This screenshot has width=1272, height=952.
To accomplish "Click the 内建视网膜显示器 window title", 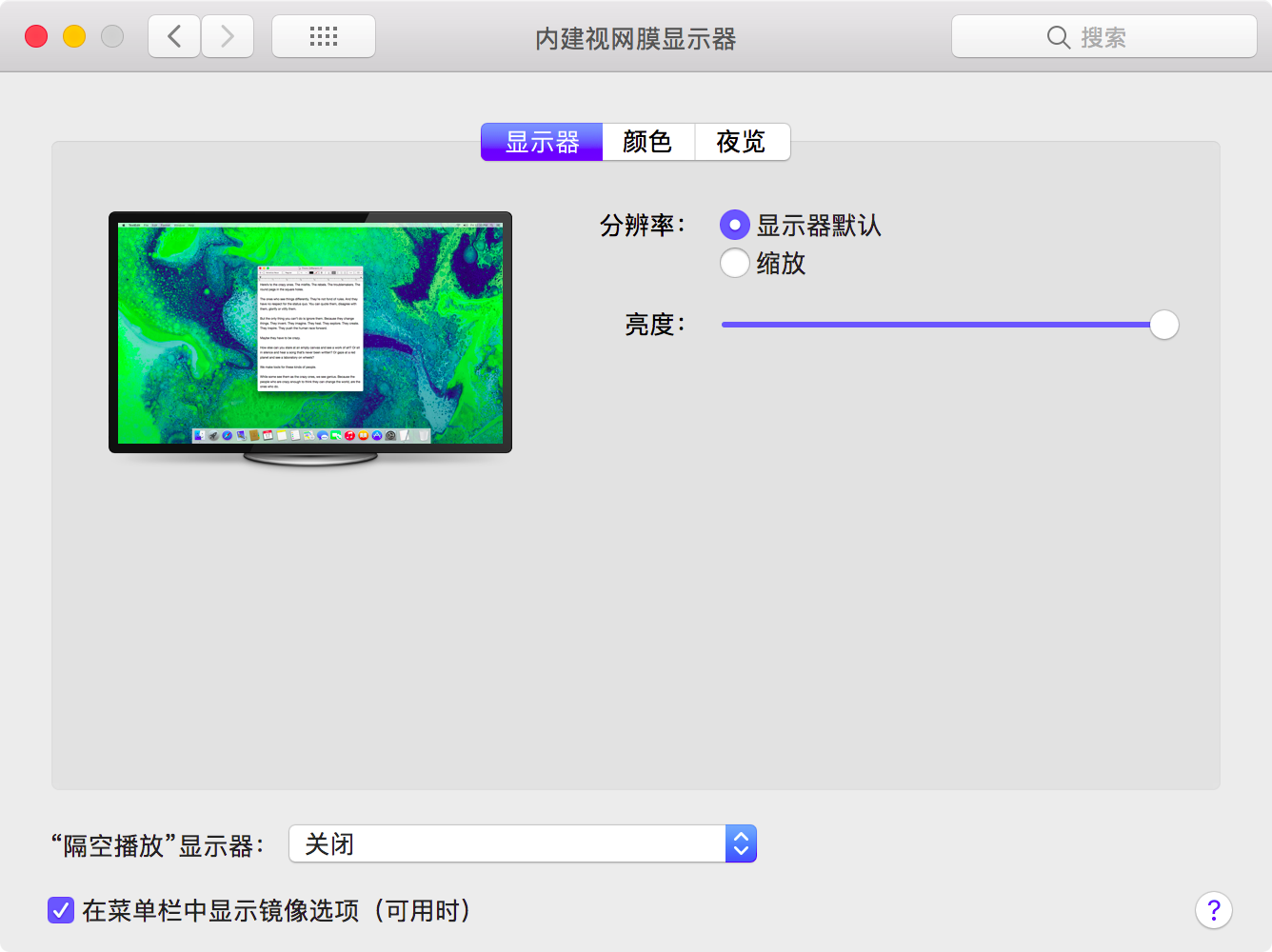I will click(636, 39).
